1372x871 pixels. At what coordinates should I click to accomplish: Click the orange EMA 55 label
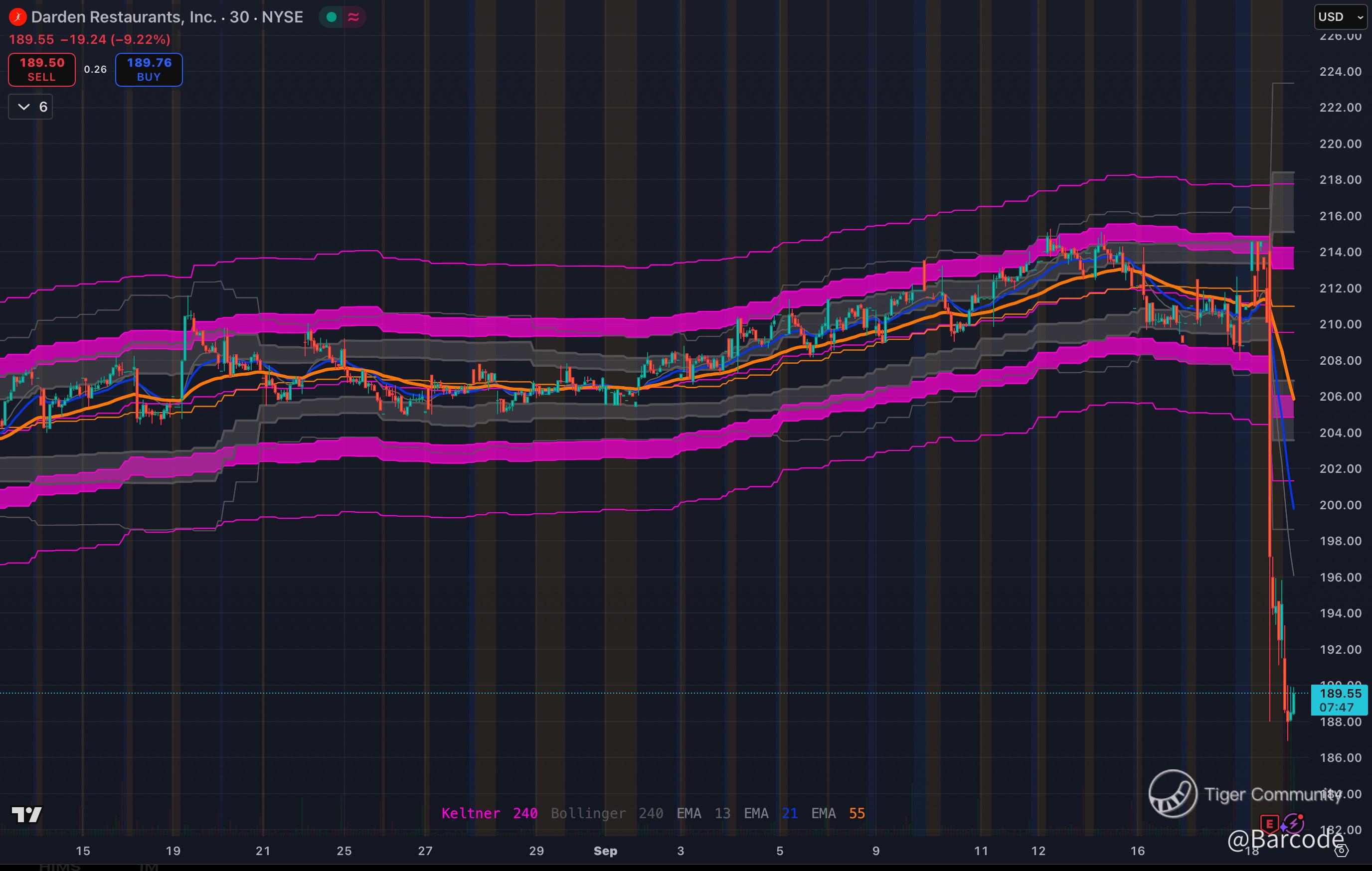click(838, 814)
